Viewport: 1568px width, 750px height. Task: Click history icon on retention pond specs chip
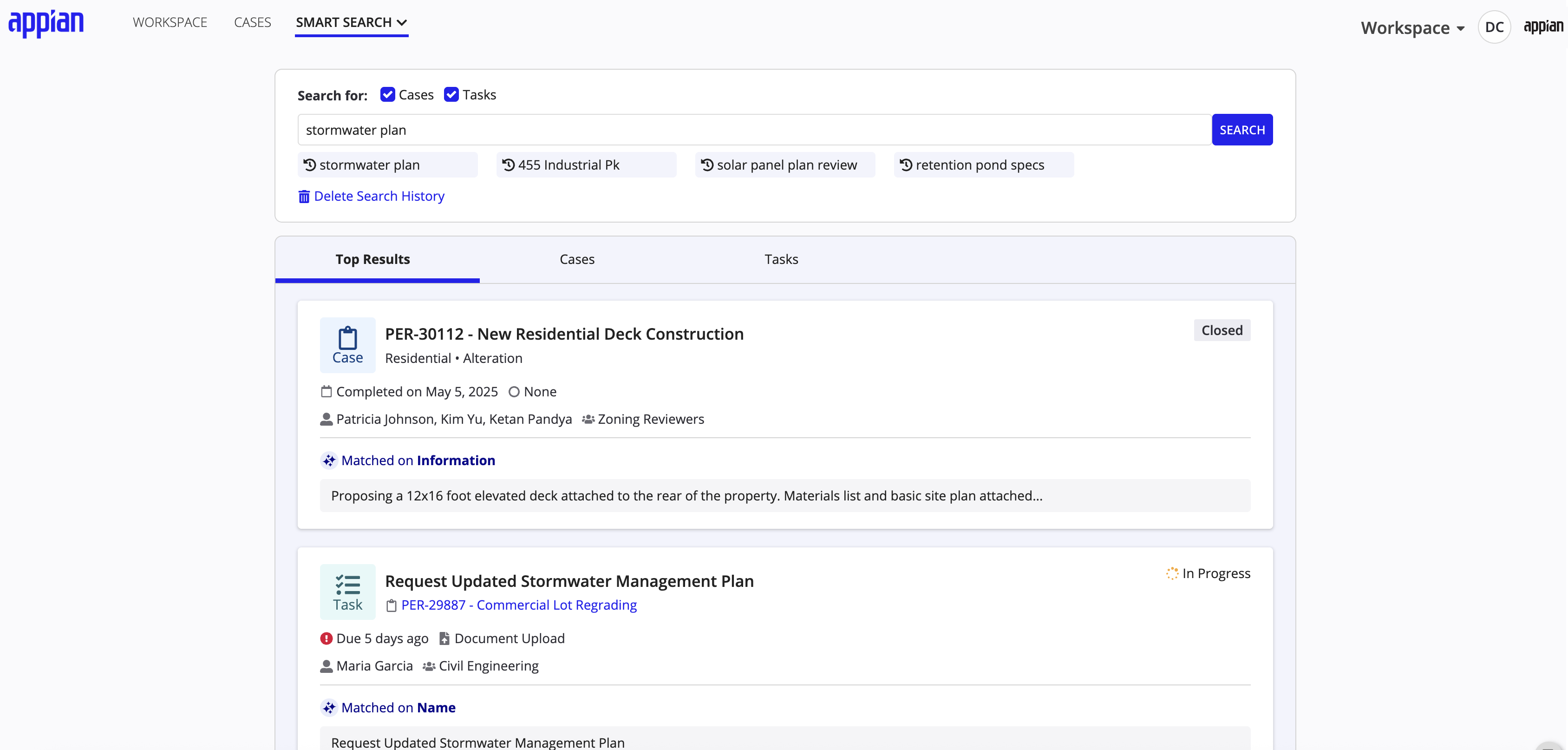[x=906, y=165]
